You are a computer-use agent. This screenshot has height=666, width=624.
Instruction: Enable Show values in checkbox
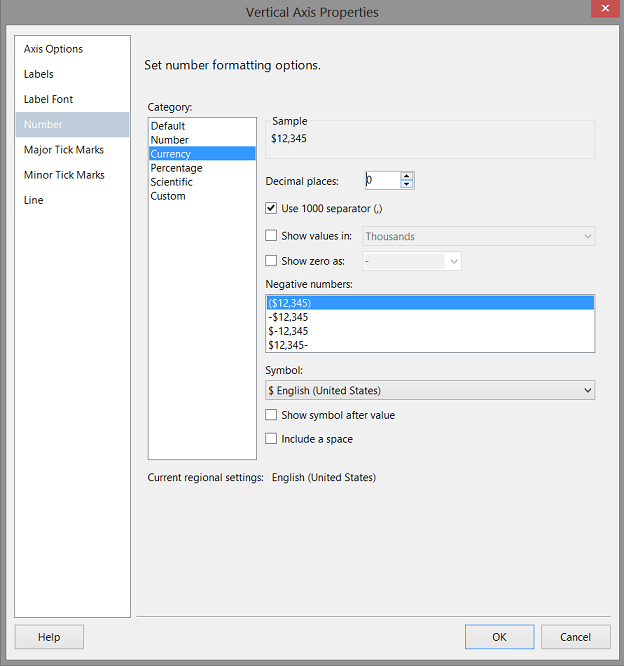[271, 236]
